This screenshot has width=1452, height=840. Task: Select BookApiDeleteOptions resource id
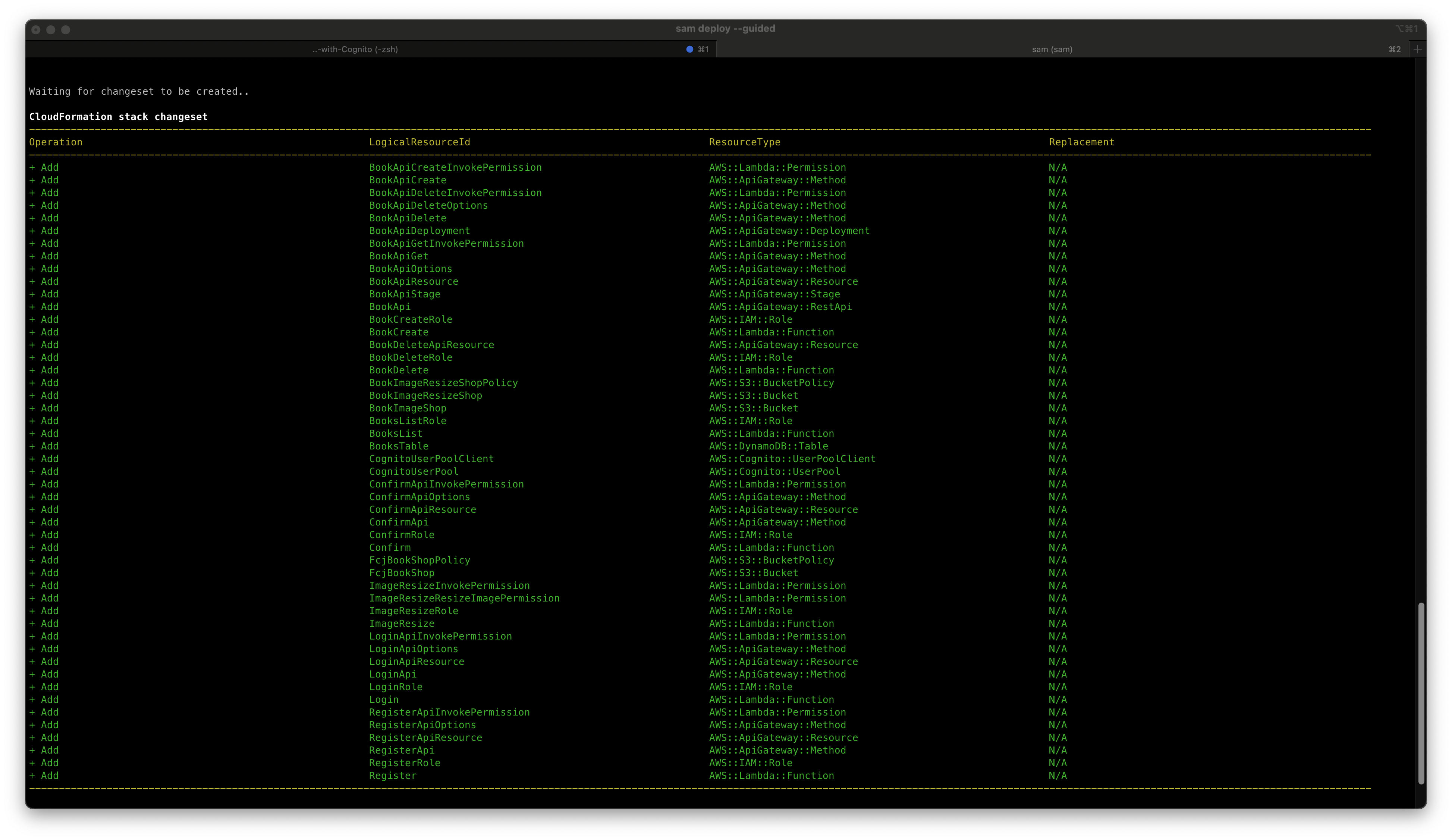[428, 206]
